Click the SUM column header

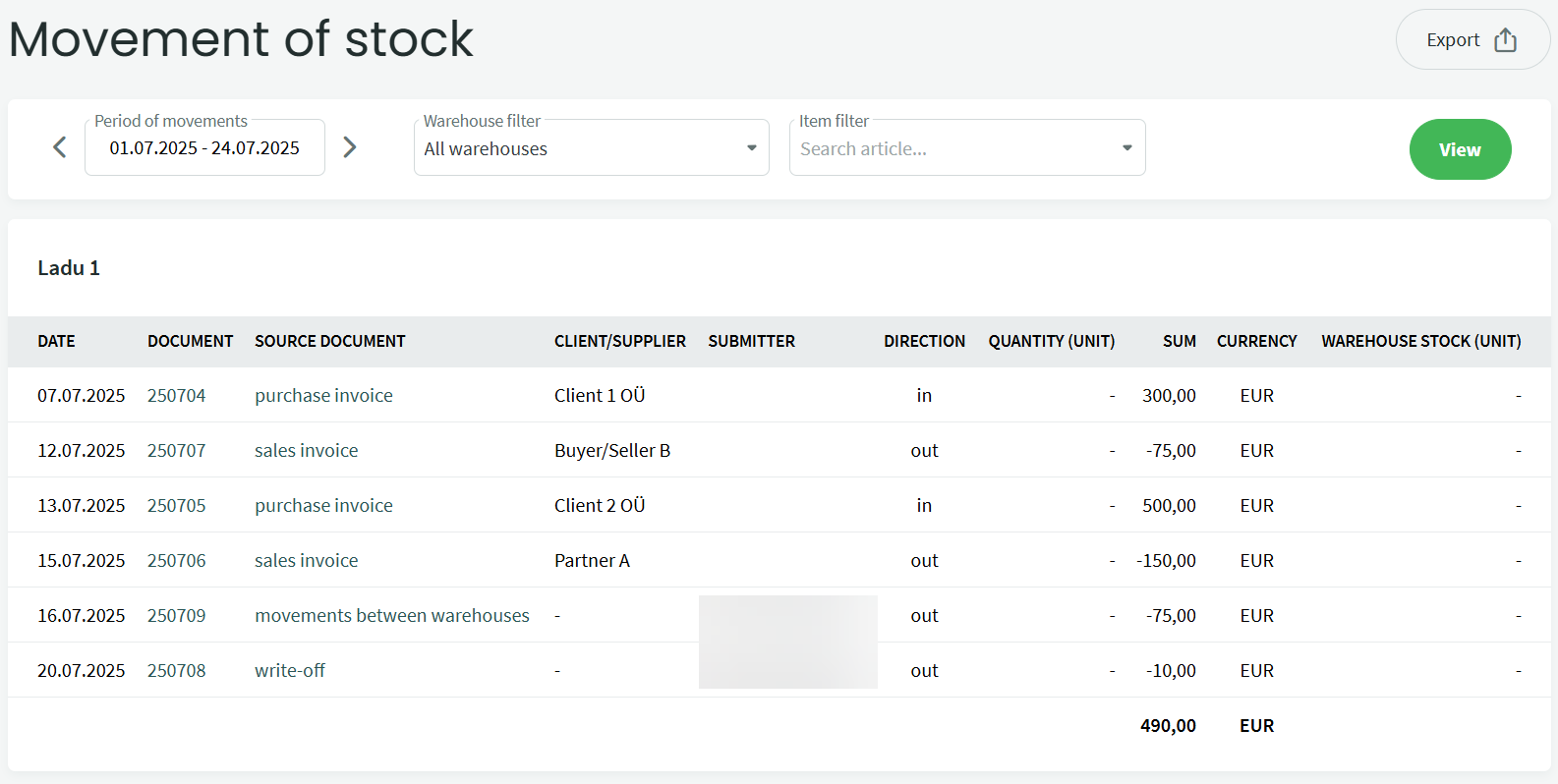(x=1179, y=342)
